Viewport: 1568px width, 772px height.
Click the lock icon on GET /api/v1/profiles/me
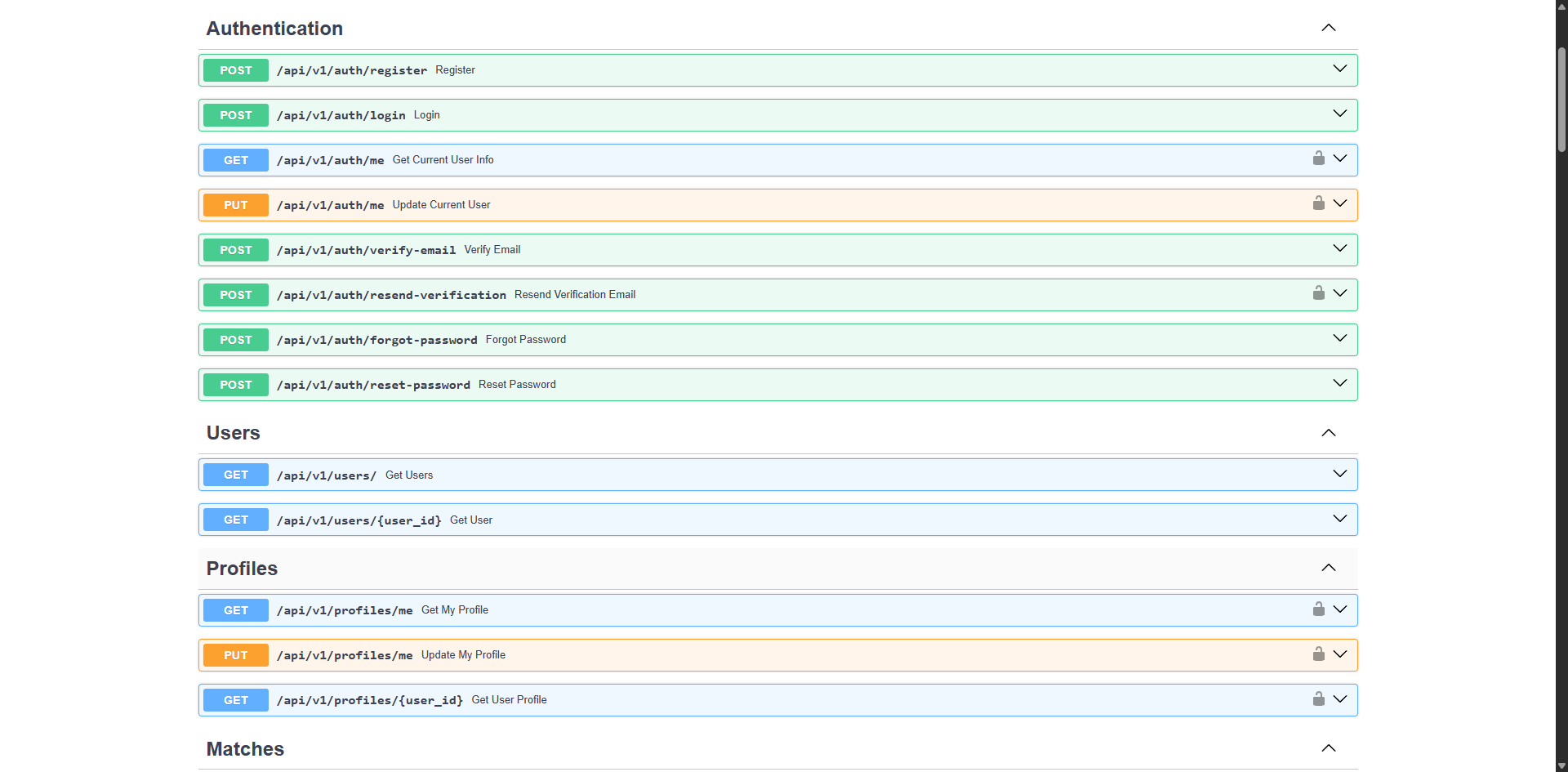1318,609
